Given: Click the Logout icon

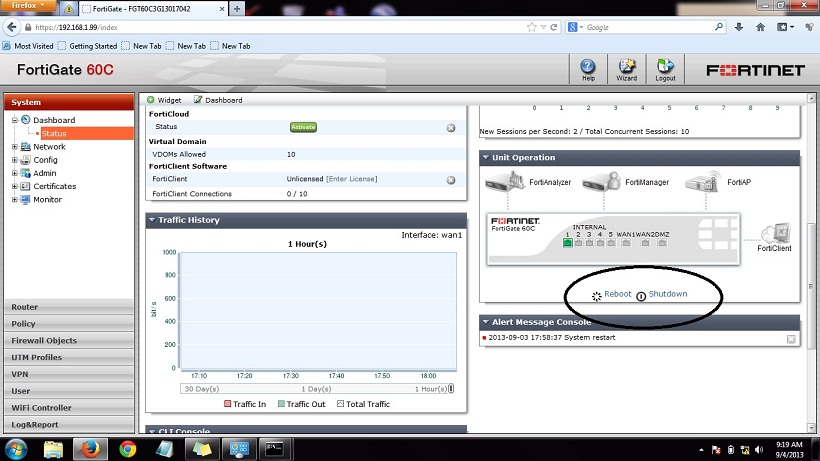Looking at the screenshot, I should pyautogui.click(x=665, y=70).
